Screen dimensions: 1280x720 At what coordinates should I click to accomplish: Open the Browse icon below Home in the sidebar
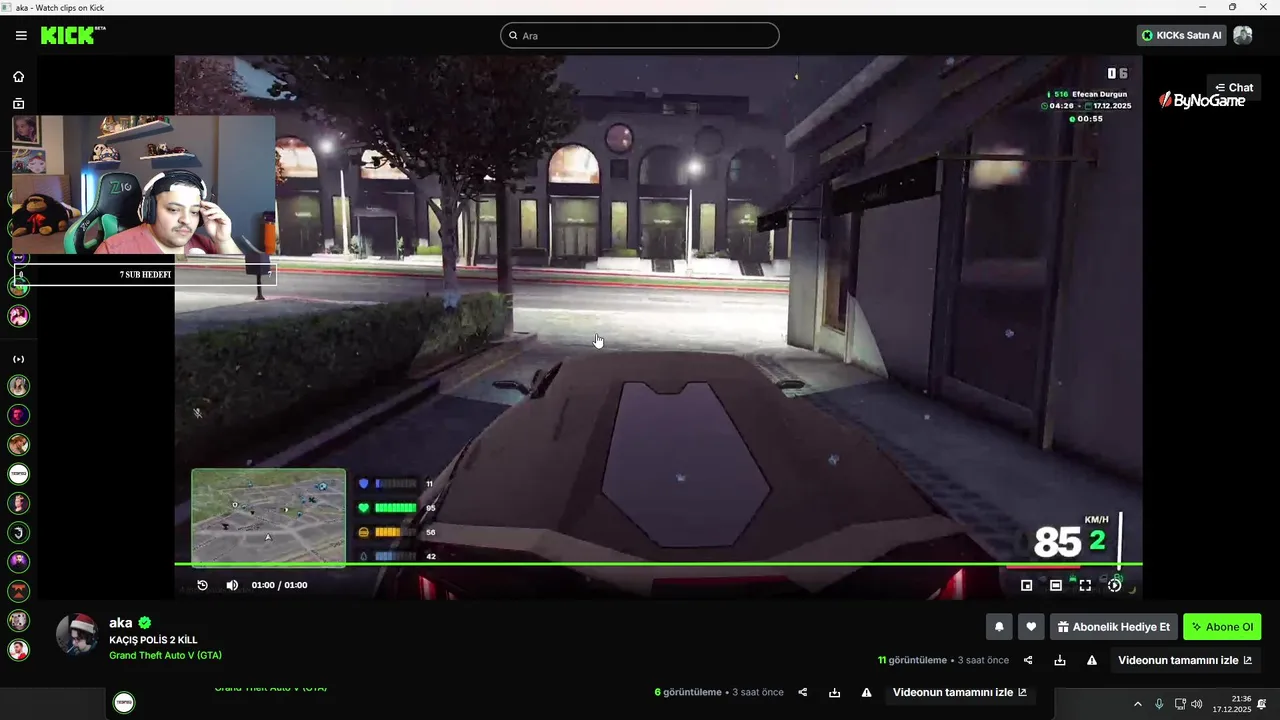click(18, 103)
